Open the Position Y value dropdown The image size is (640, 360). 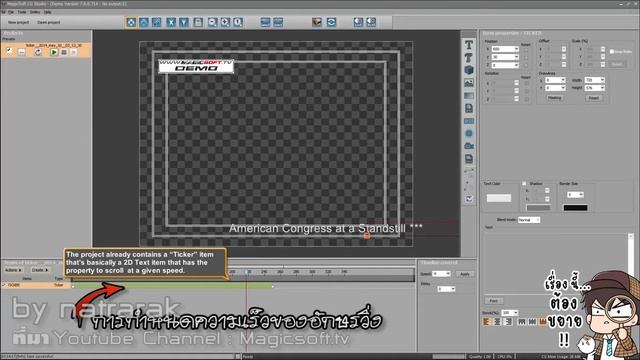pos(516,57)
